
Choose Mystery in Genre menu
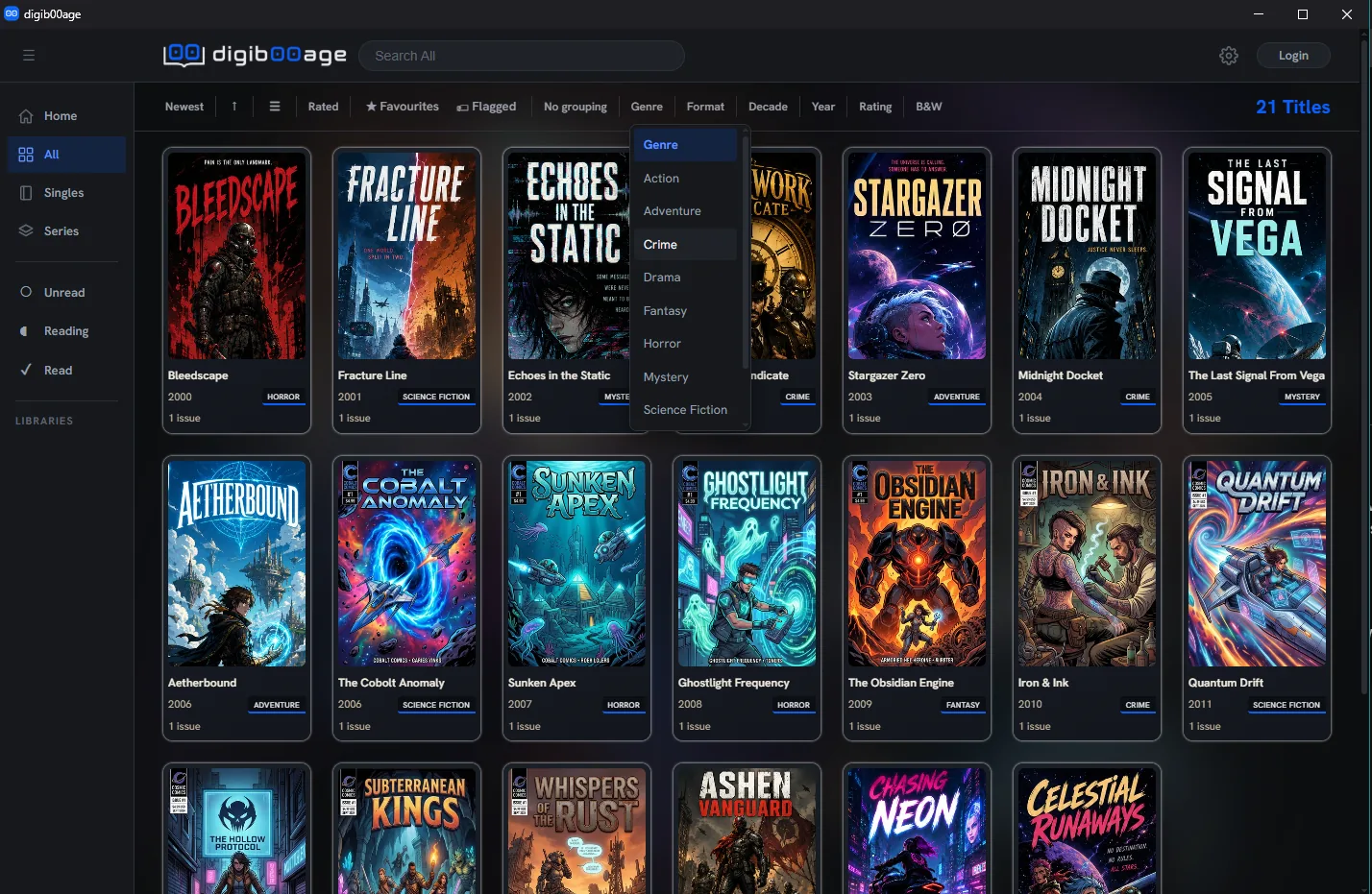(x=685, y=377)
